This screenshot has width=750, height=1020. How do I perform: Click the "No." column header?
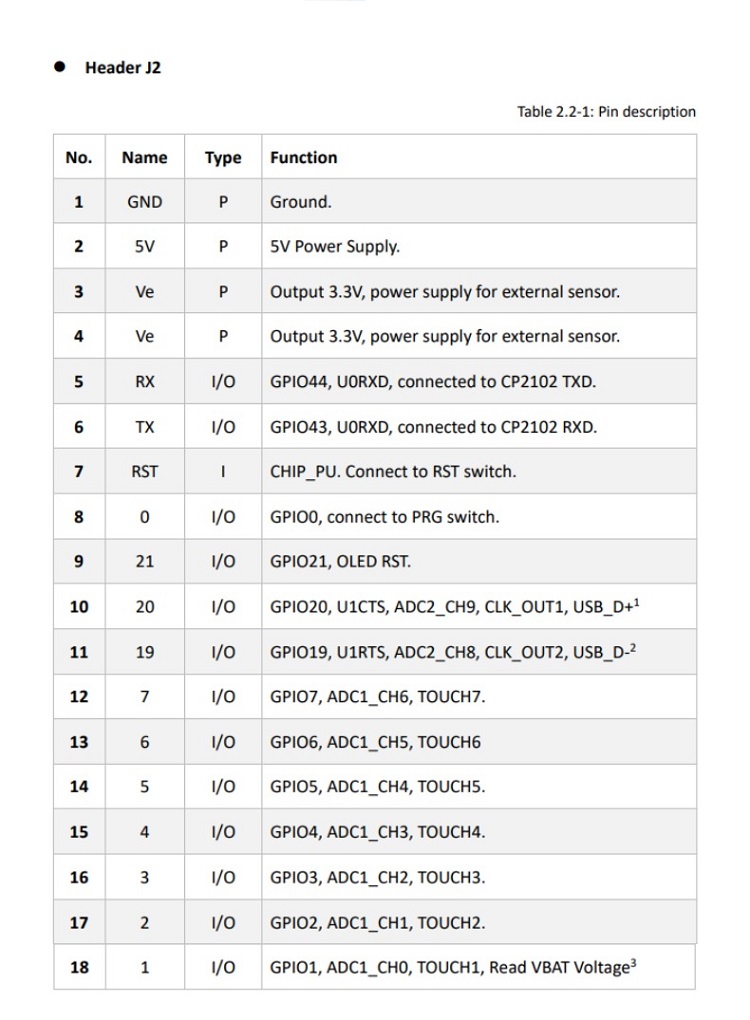click(x=78, y=157)
